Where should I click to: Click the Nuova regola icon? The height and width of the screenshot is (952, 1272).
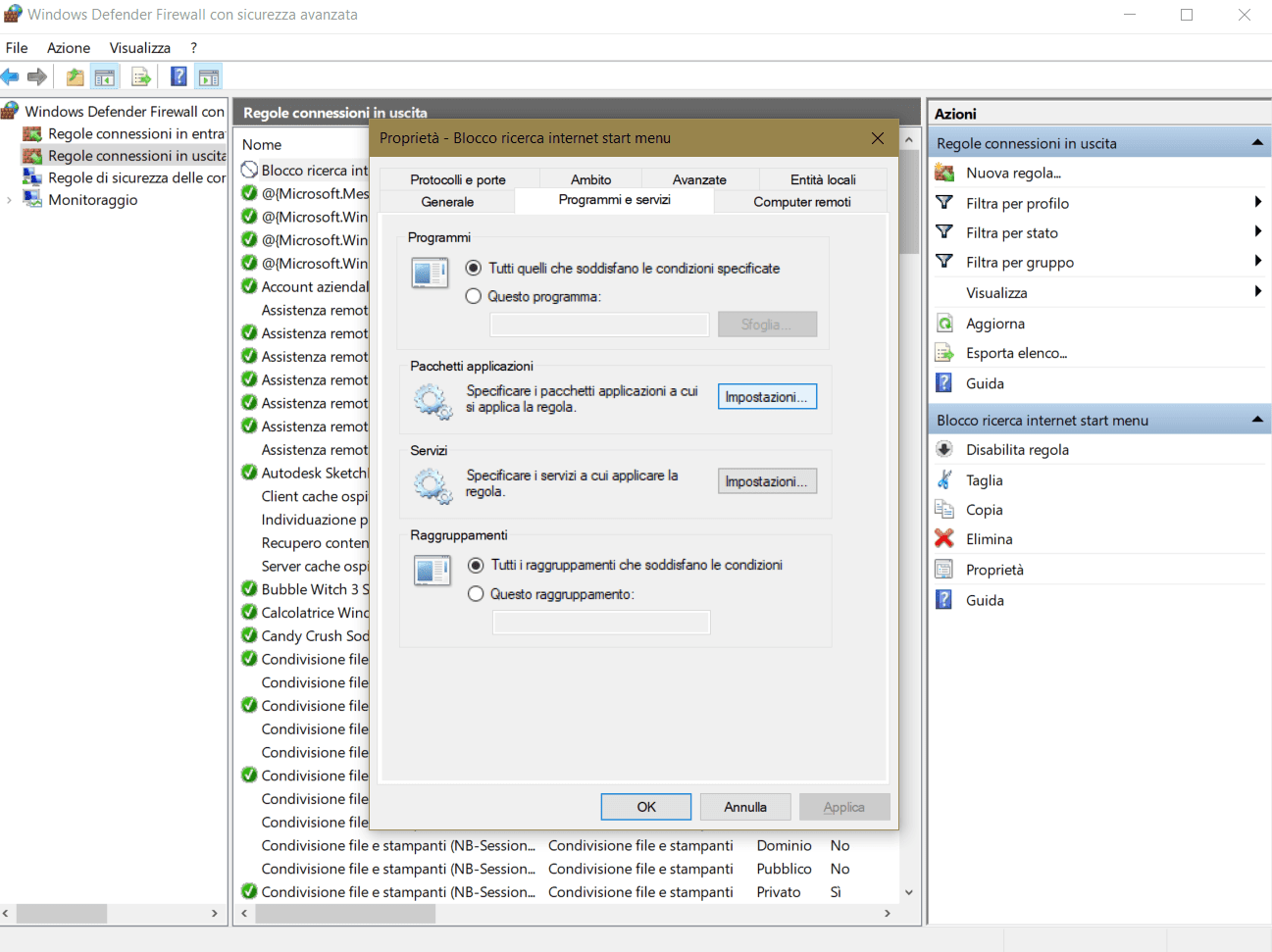tap(944, 174)
